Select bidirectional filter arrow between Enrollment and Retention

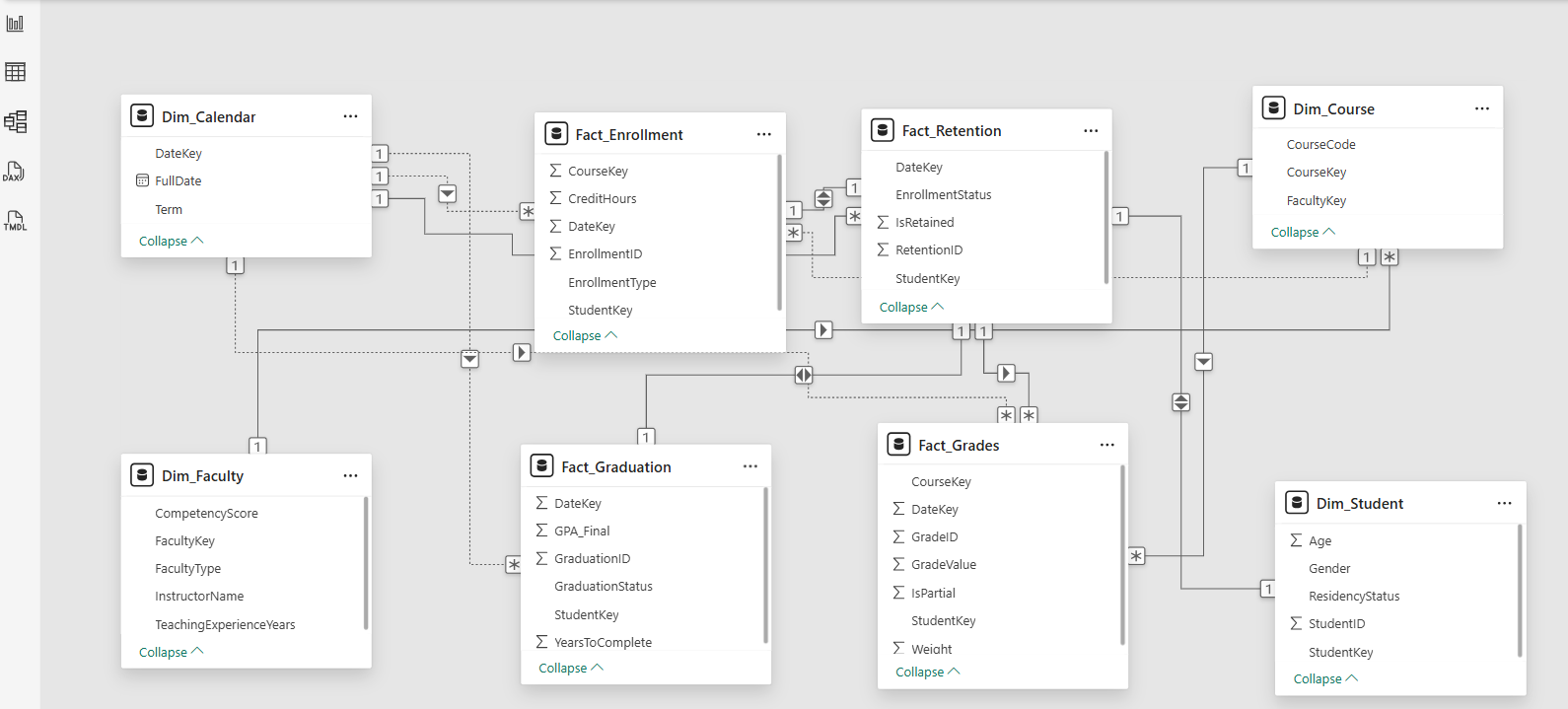coord(824,199)
